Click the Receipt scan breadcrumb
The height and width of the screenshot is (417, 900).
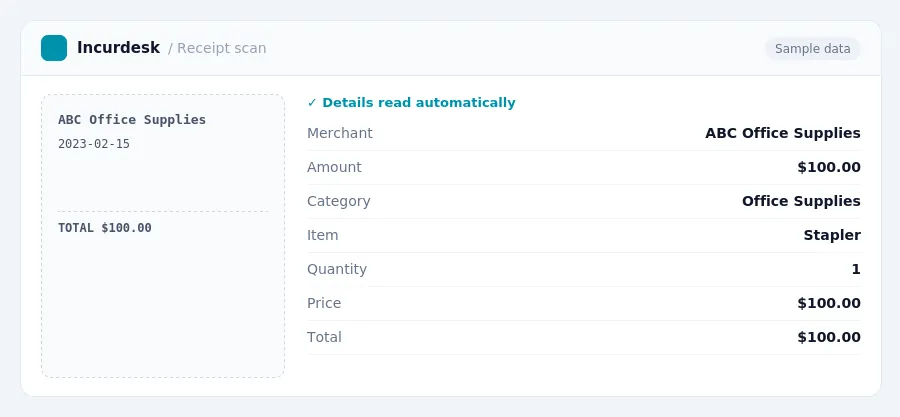coord(222,48)
